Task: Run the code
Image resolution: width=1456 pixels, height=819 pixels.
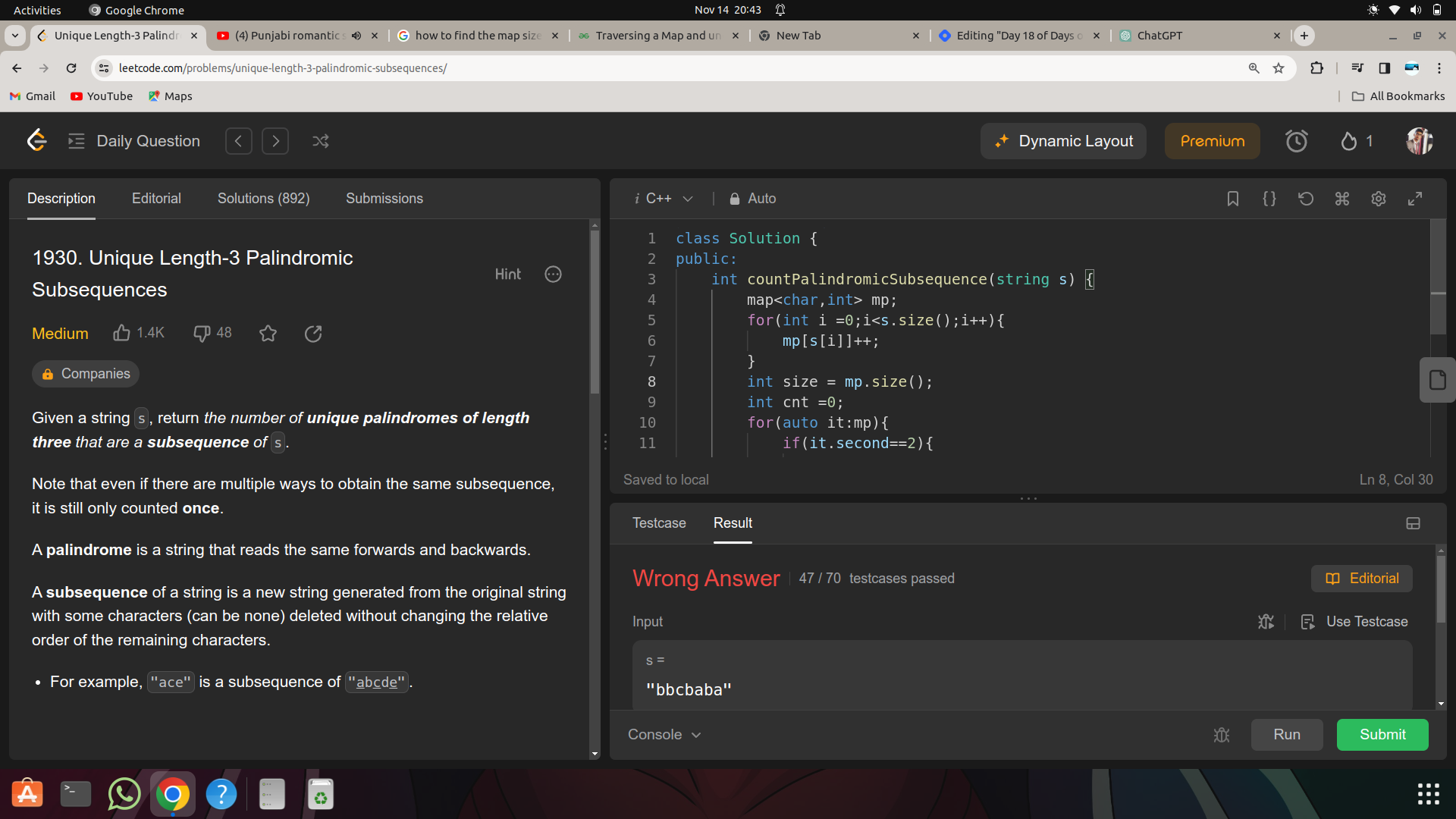Action: point(1287,735)
